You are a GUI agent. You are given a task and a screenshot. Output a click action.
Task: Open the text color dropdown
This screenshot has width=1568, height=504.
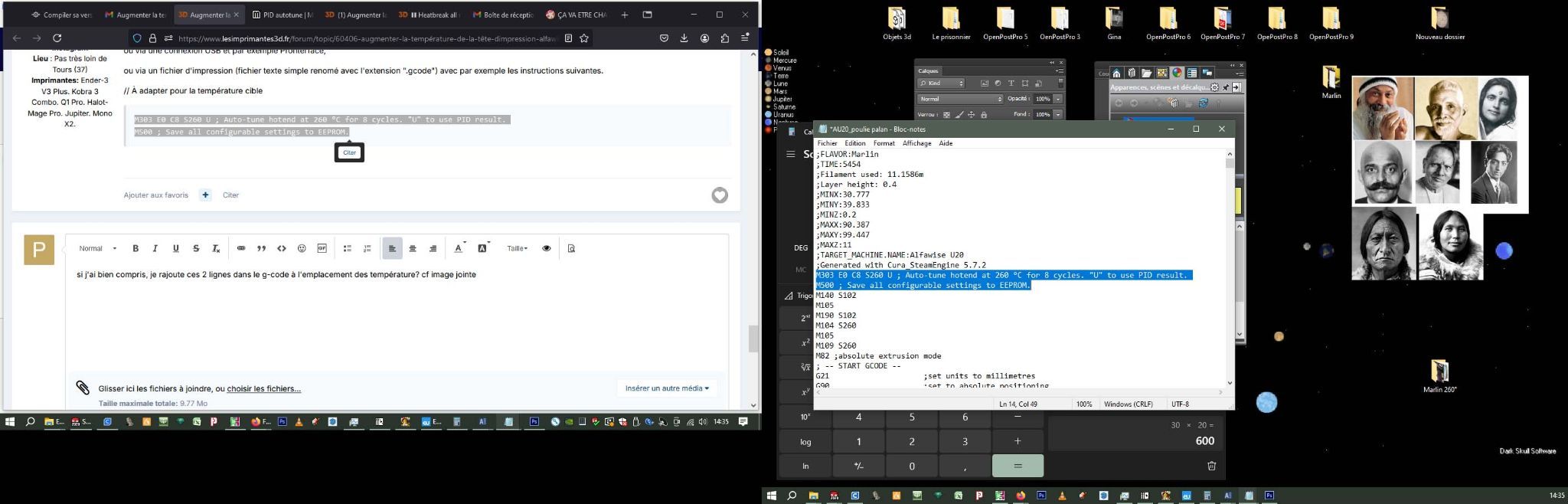coord(460,248)
